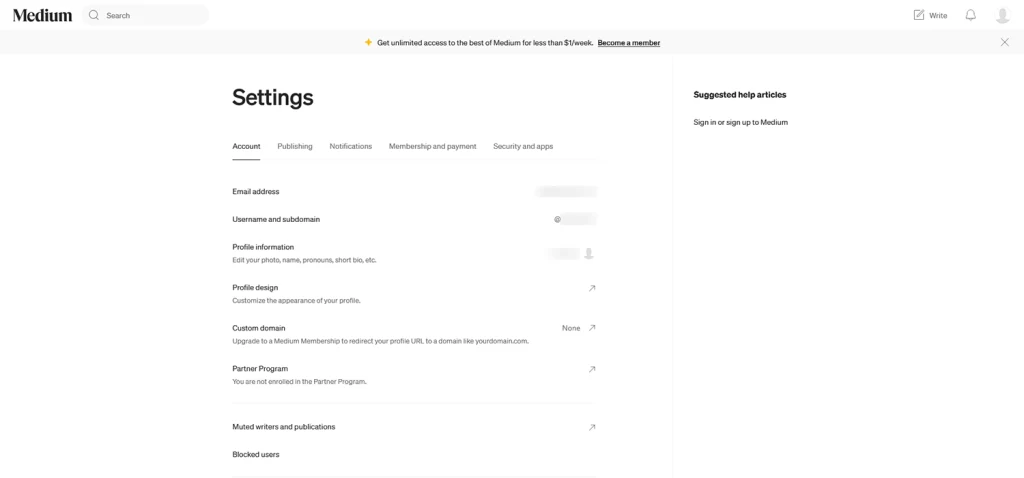The height and width of the screenshot is (478, 1024).
Task: Go to Security and apps tab
Action: [x=523, y=146]
